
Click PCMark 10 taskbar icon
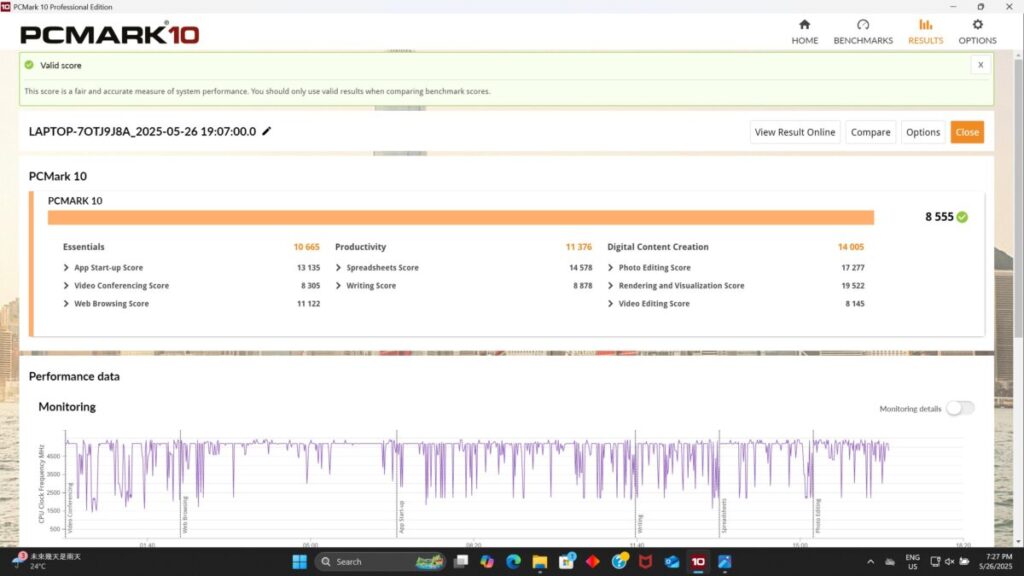698,562
